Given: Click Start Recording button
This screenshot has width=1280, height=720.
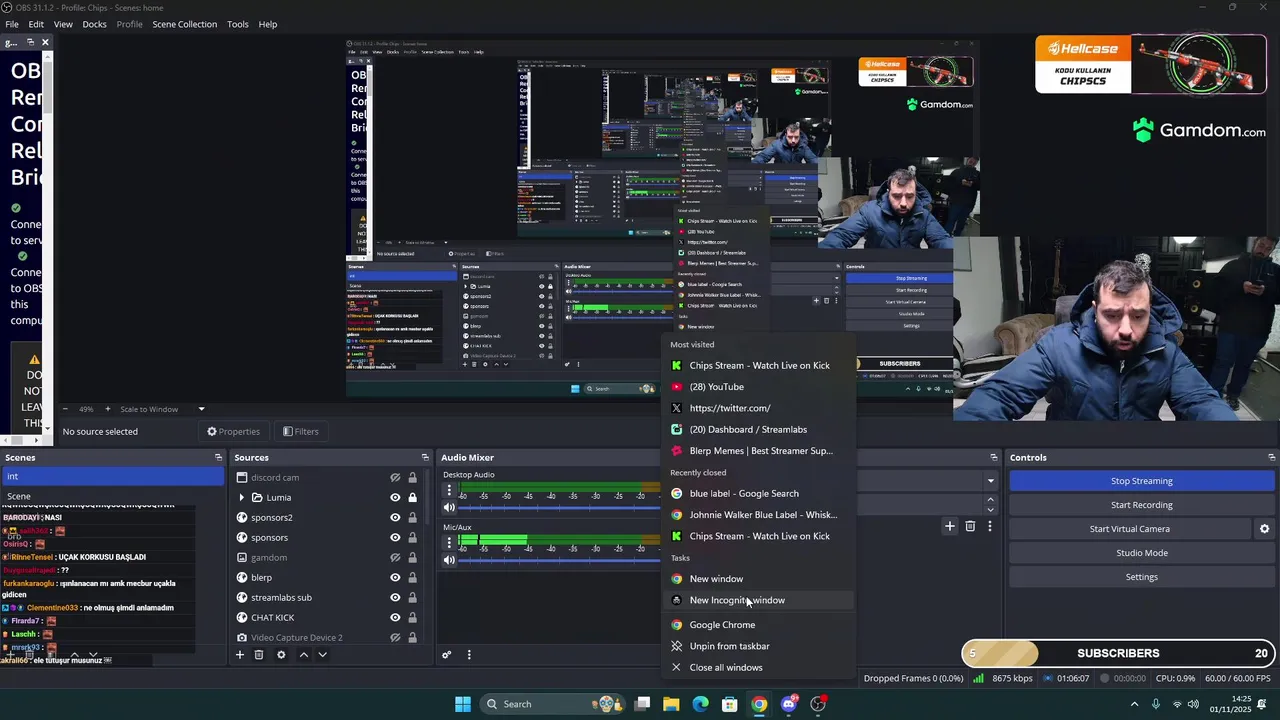Looking at the screenshot, I should [1142, 505].
